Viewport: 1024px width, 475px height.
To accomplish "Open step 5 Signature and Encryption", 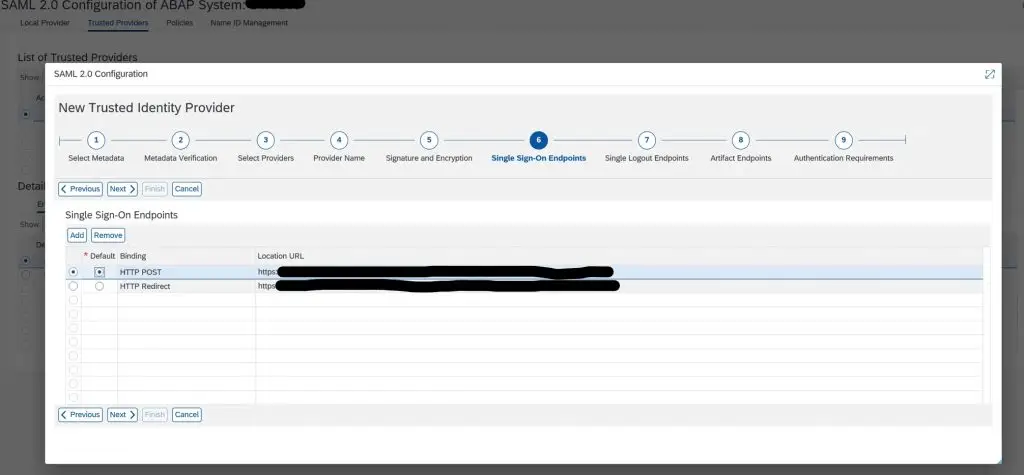I will [428, 140].
